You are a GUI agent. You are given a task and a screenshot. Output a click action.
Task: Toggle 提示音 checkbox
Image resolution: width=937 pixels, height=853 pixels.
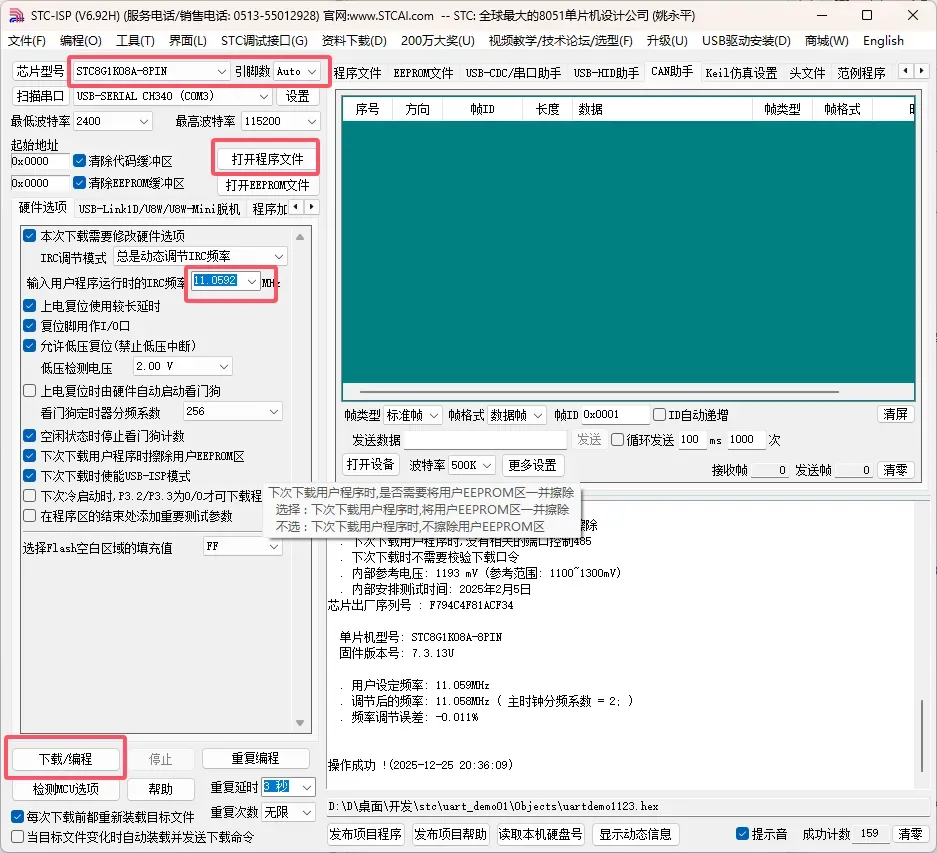tap(743, 833)
